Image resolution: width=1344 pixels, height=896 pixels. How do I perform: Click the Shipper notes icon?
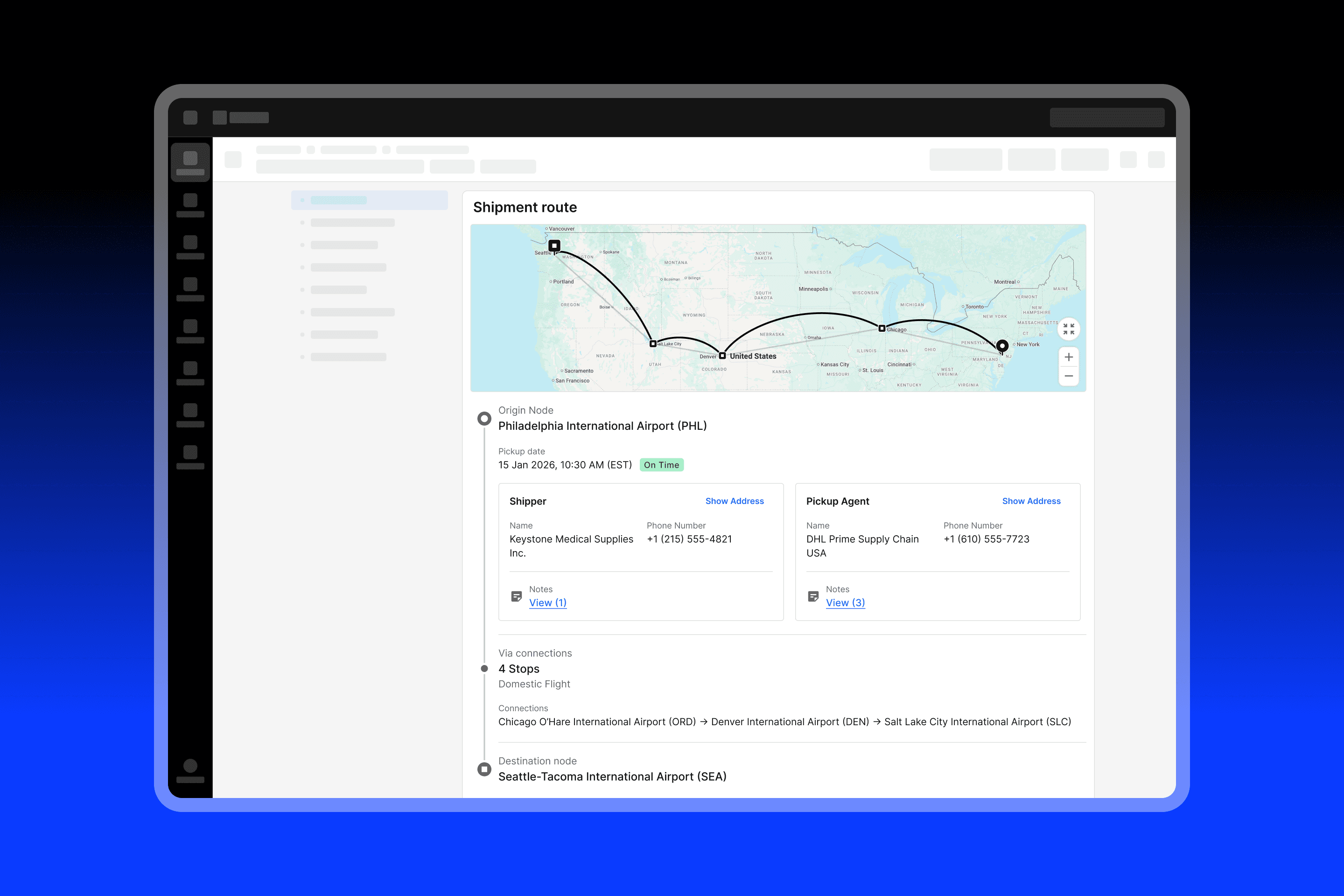click(516, 596)
